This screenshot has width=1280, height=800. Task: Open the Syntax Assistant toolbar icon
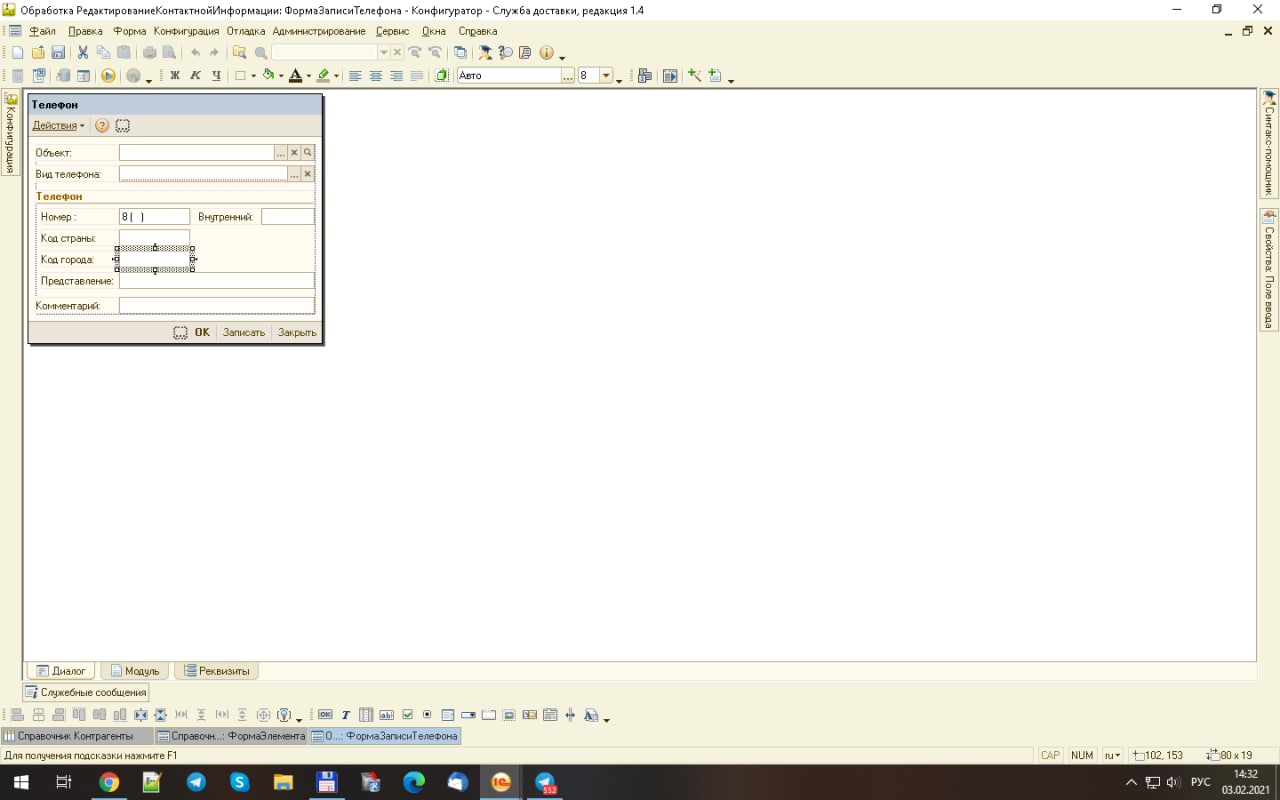(x=485, y=53)
